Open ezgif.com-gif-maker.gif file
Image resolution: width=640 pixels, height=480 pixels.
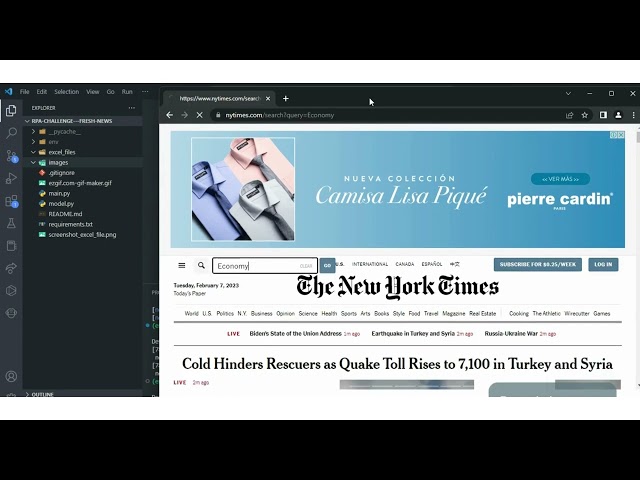[80, 183]
